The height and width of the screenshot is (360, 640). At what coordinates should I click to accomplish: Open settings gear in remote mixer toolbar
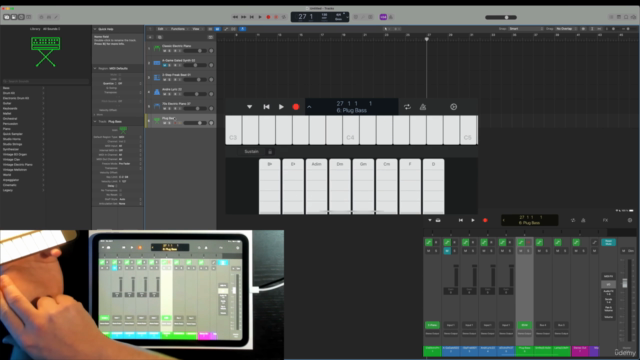[x=630, y=220]
